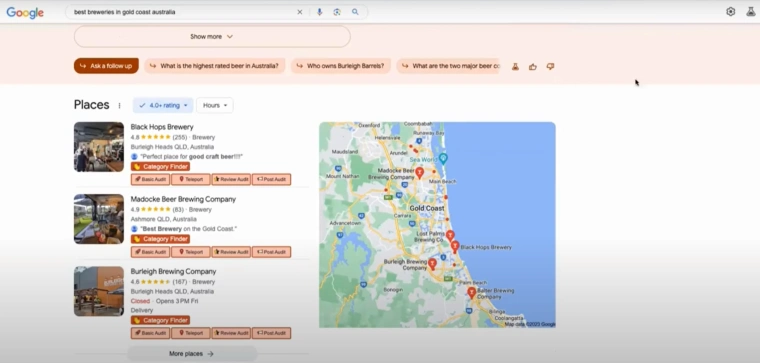
Task: Click Madocke Beer Brewing photo thumbnail
Action: tap(99, 219)
